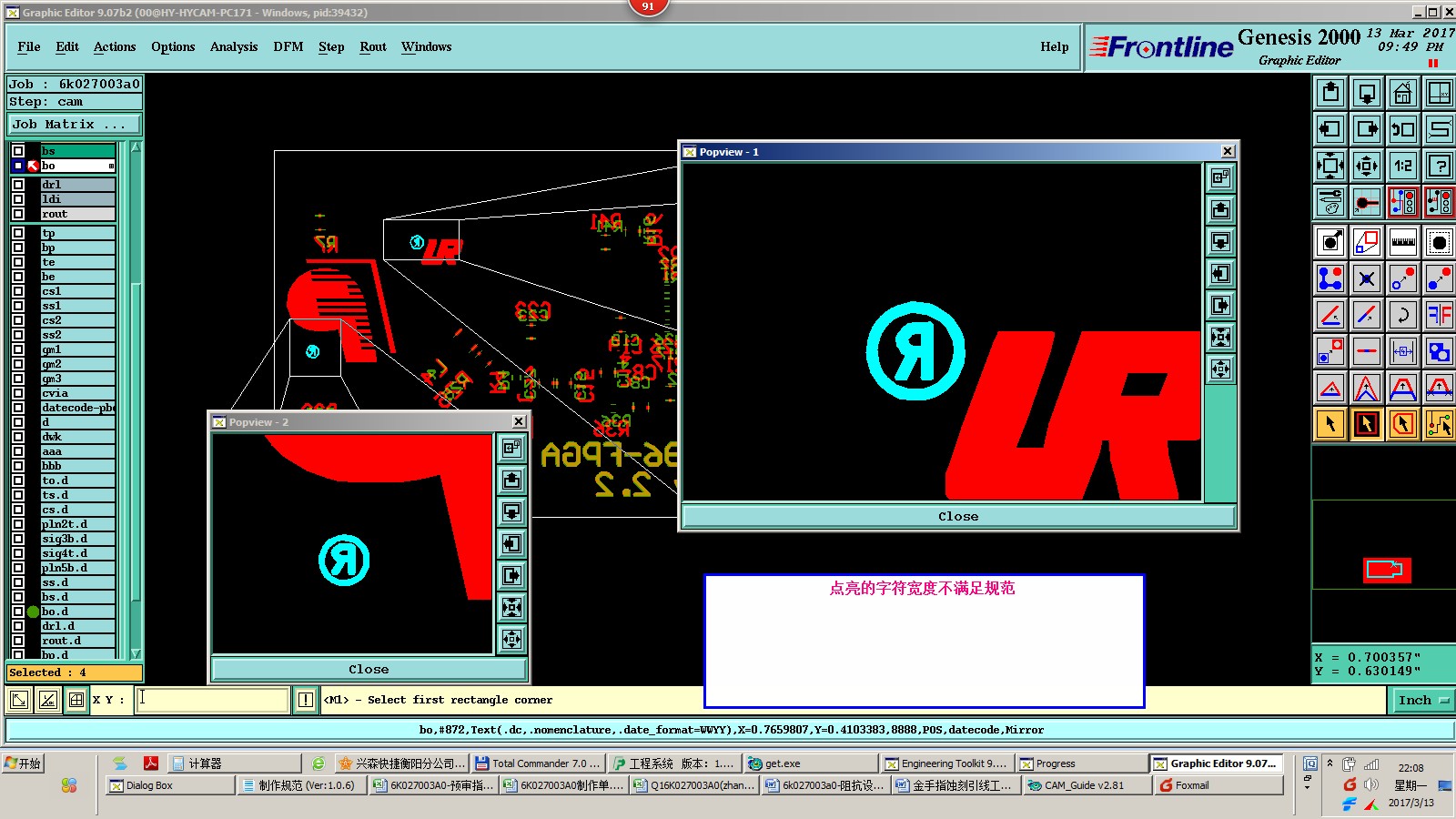Click the 1:2 zoom ratio icon
This screenshot has height=819, width=1456.
1403,166
